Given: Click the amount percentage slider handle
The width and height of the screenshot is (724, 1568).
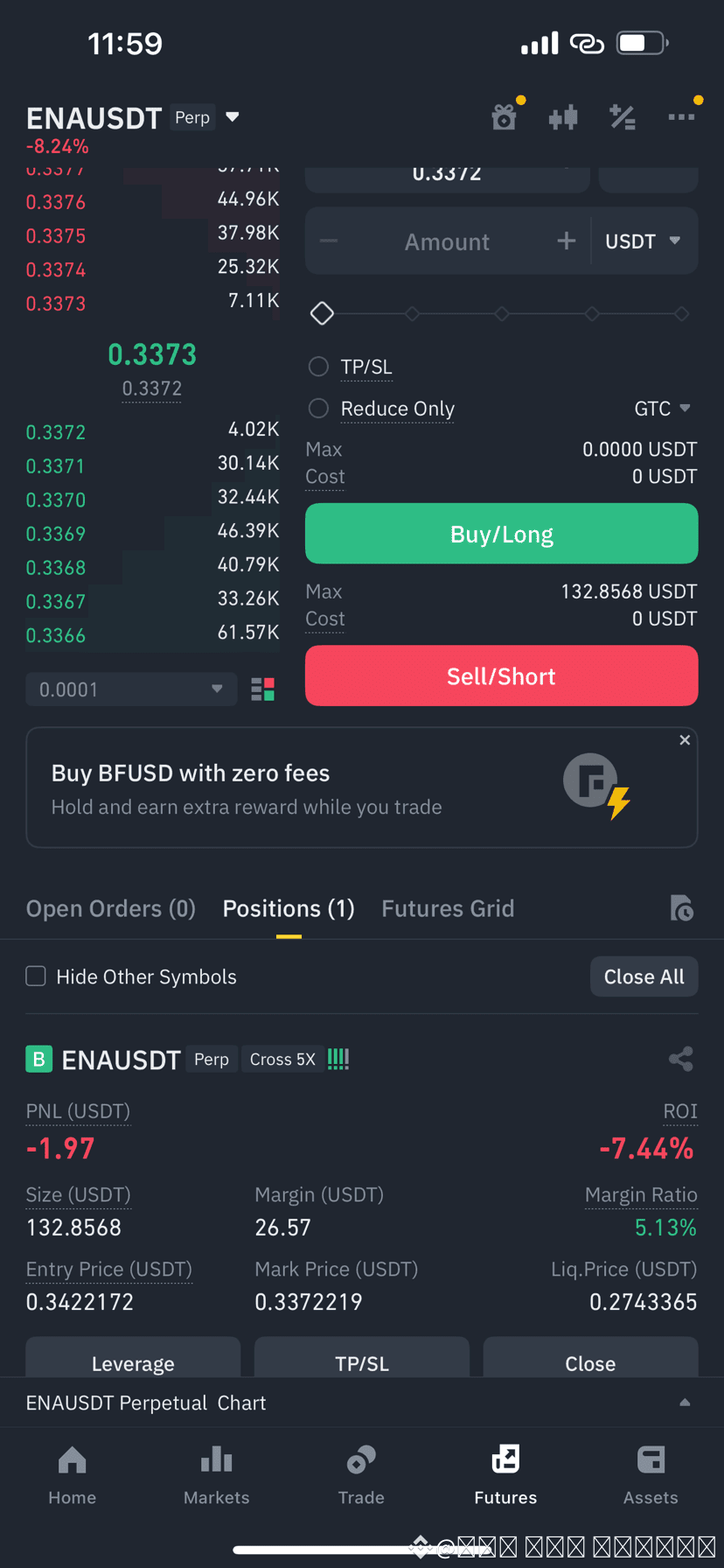Looking at the screenshot, I should coord(322,313).
